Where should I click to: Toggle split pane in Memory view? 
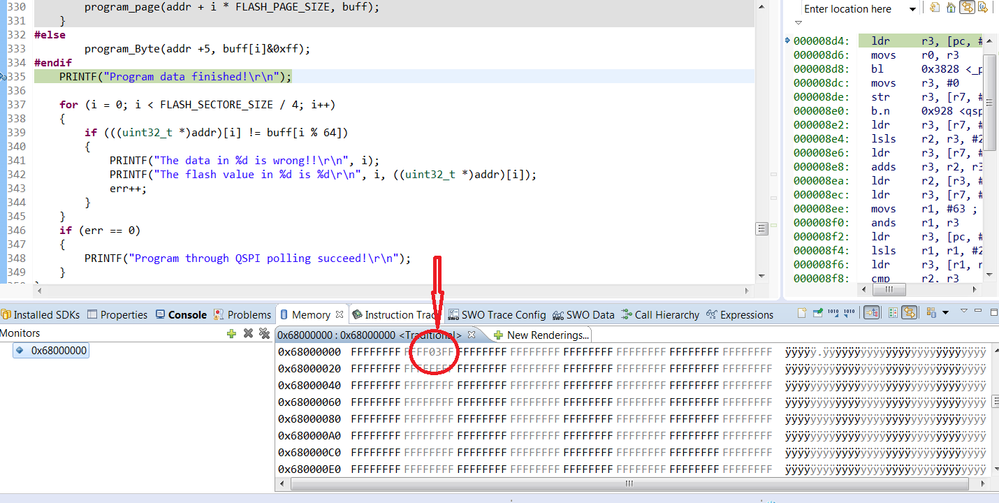point(893,313)
